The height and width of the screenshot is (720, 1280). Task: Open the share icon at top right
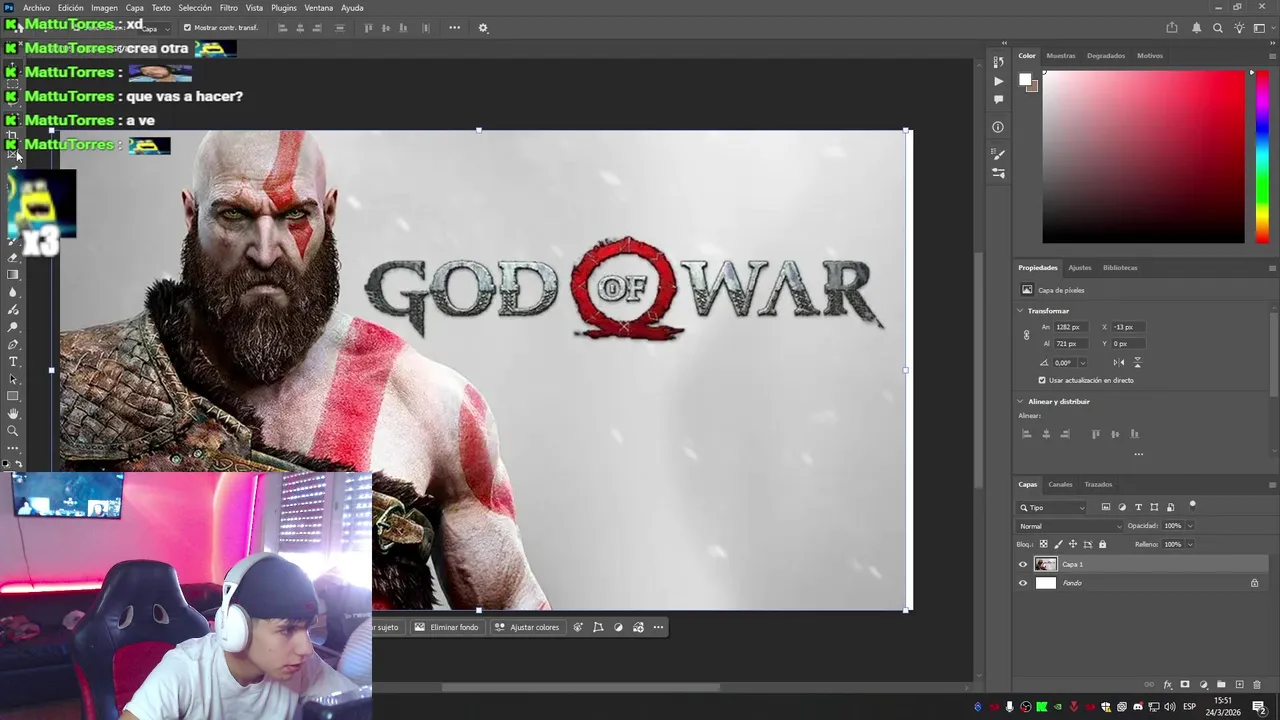[1172, 28]
